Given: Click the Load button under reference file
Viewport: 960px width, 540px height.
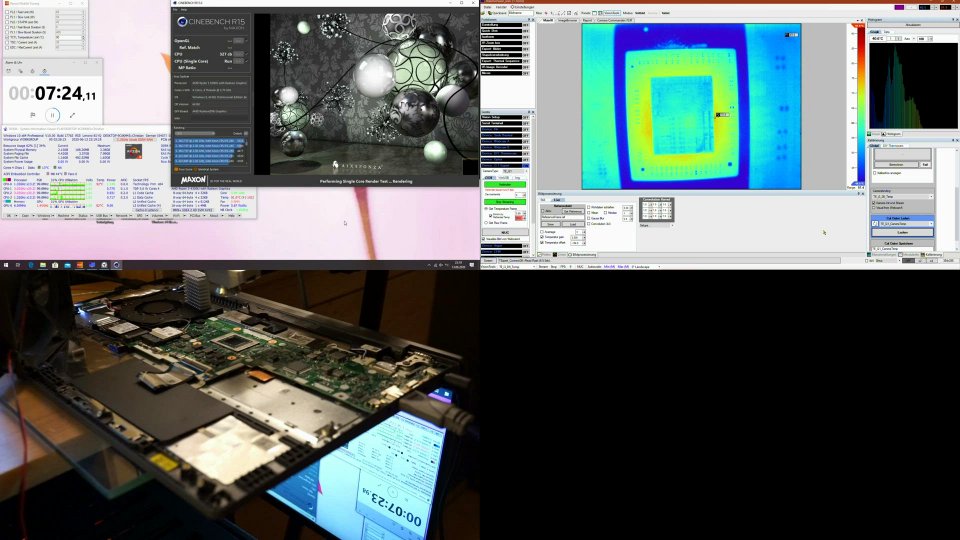Looking at the screenshot, I should [573, 224].
